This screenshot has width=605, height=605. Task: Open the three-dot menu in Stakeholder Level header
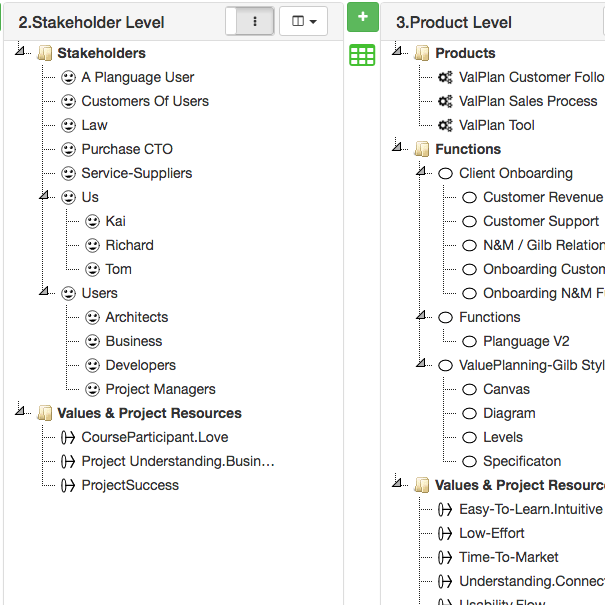point(255,21)
